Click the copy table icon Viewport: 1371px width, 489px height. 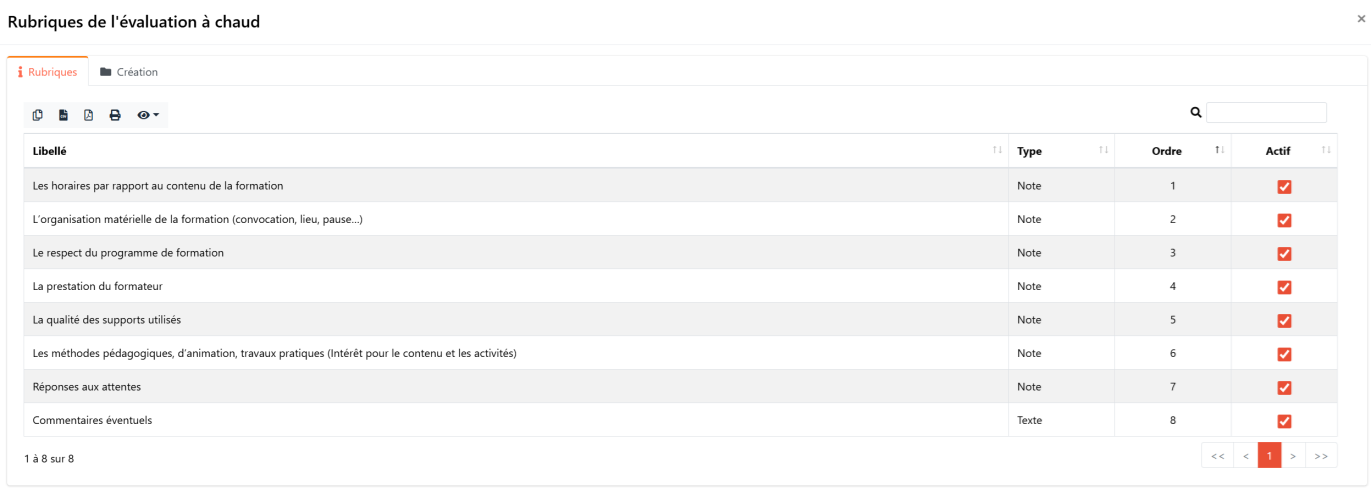click(x=38, y=115)
